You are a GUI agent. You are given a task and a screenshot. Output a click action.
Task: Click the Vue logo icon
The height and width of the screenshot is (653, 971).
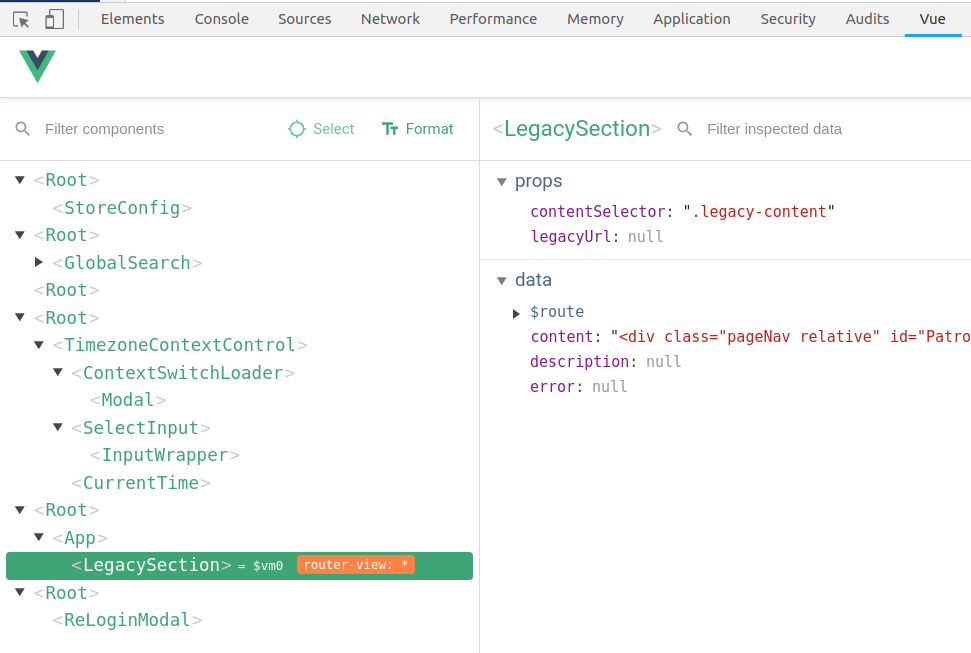click(37, 66)
